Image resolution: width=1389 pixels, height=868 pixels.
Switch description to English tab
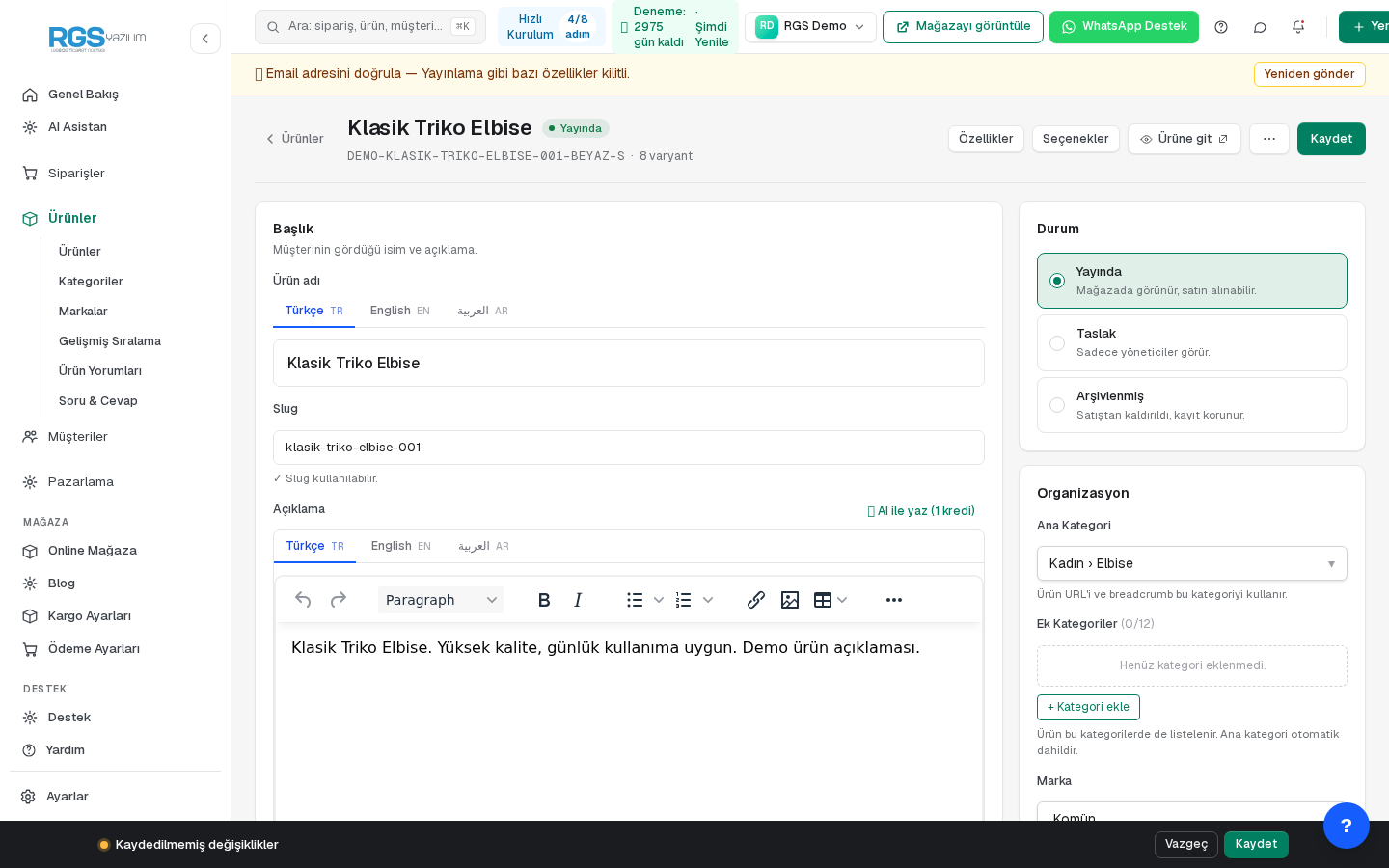coord(401,546)
